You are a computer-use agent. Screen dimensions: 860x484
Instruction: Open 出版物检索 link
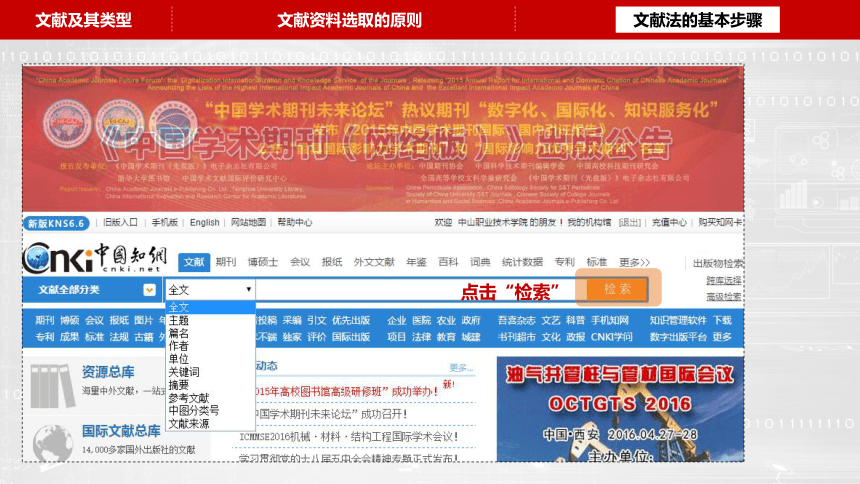pyautogui.click(x=718, y=263)
